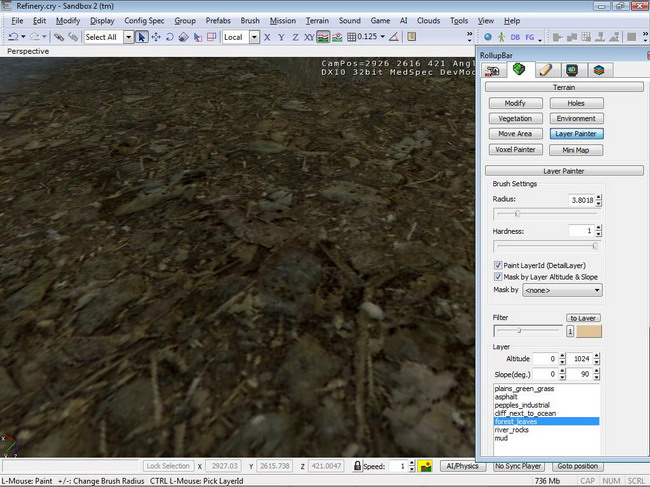Screen dimensions: 650x487
Task: Select the river_rocks layer
Action: tap(546, 430)
